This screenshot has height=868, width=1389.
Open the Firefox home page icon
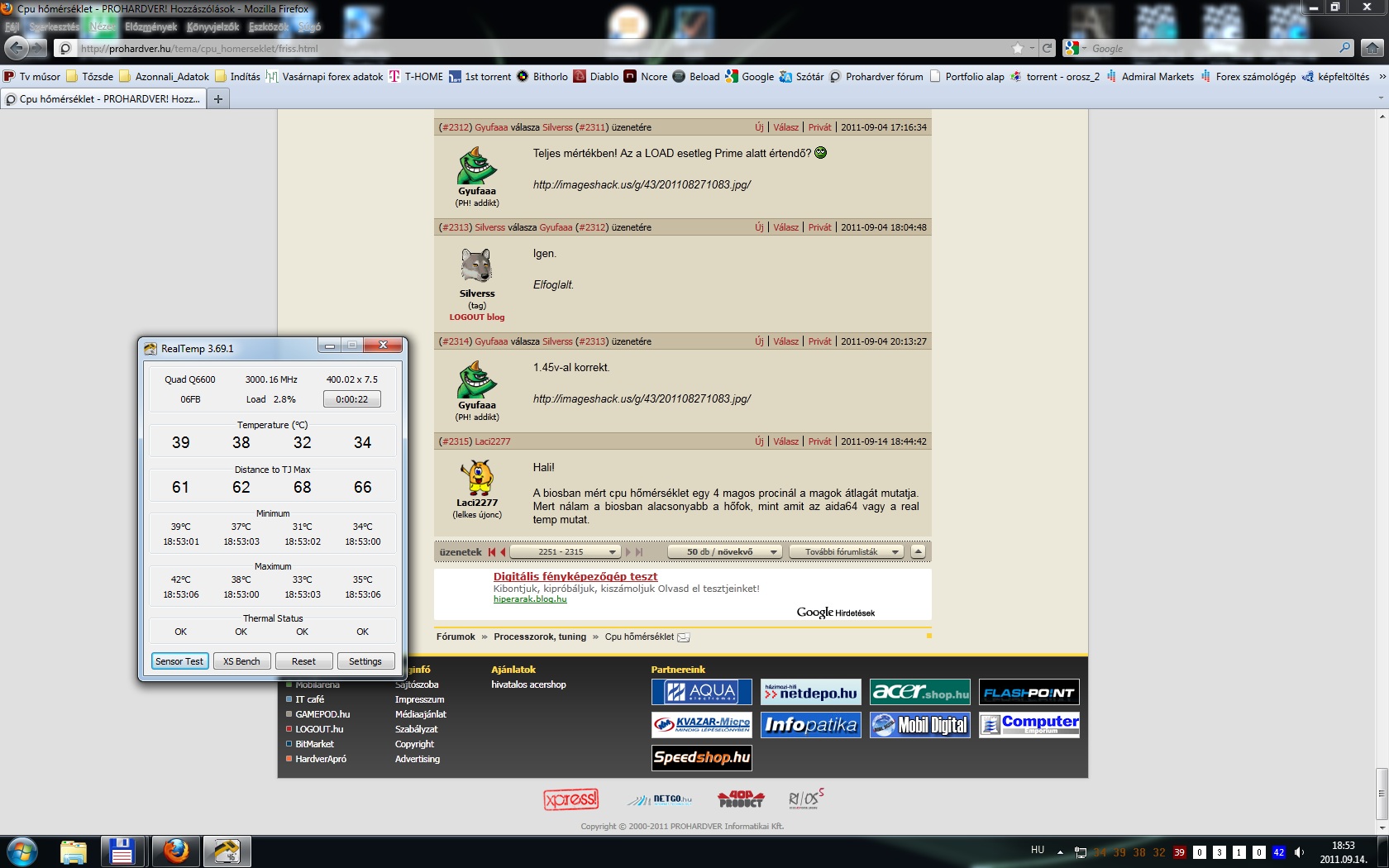click(1372, 48)
